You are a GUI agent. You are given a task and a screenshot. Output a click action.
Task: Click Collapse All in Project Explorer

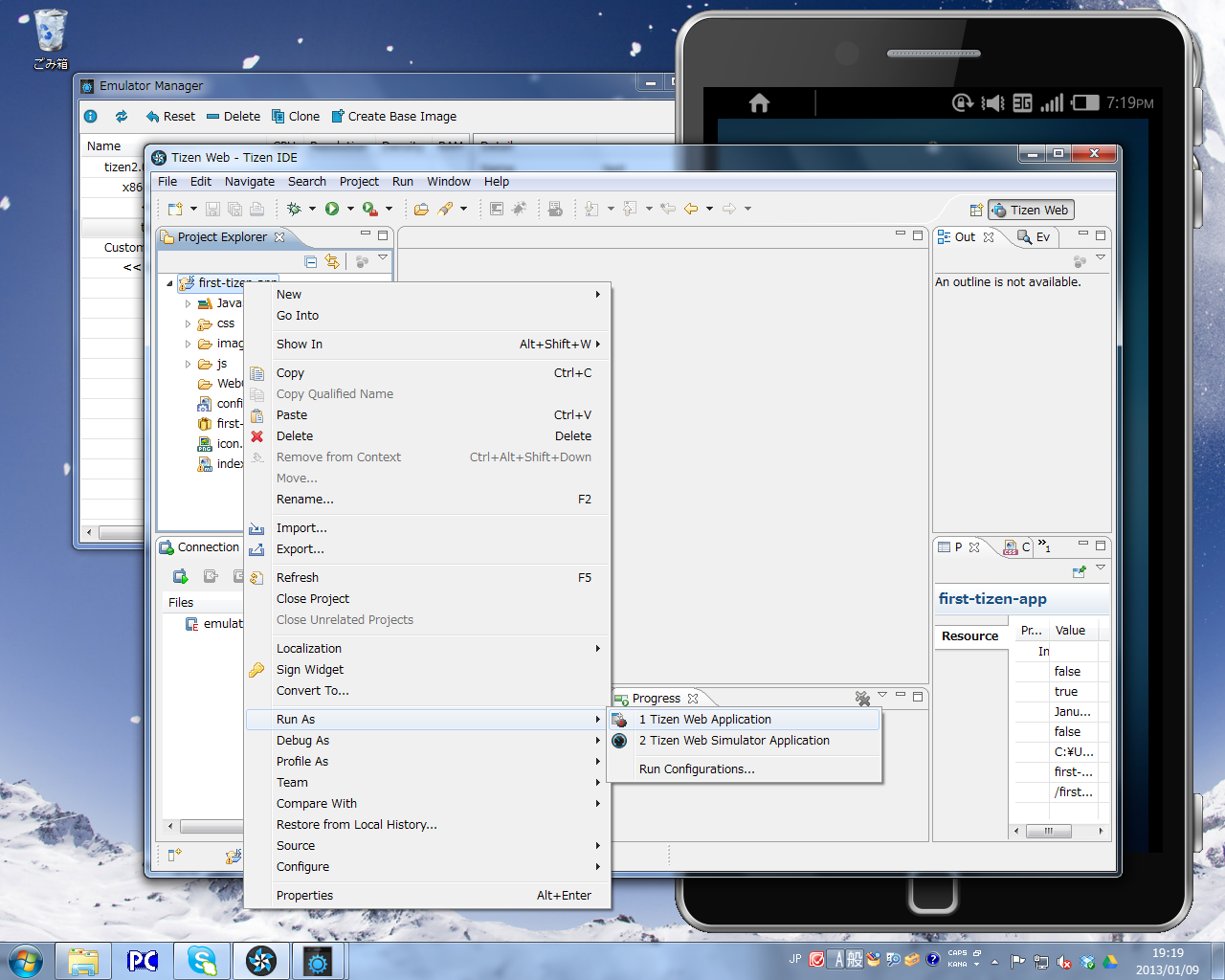310,261
